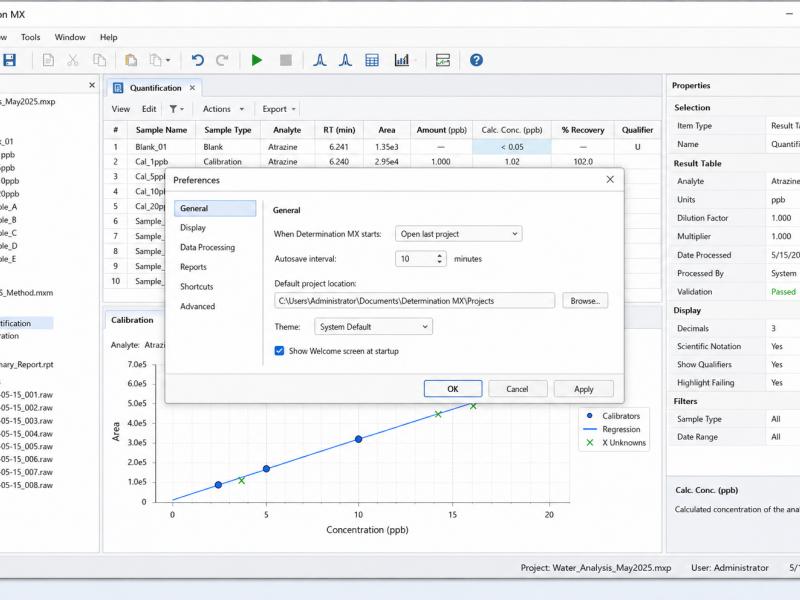Close the Preferences dialog
Screen dimensions: 800x600
[610, 180]
